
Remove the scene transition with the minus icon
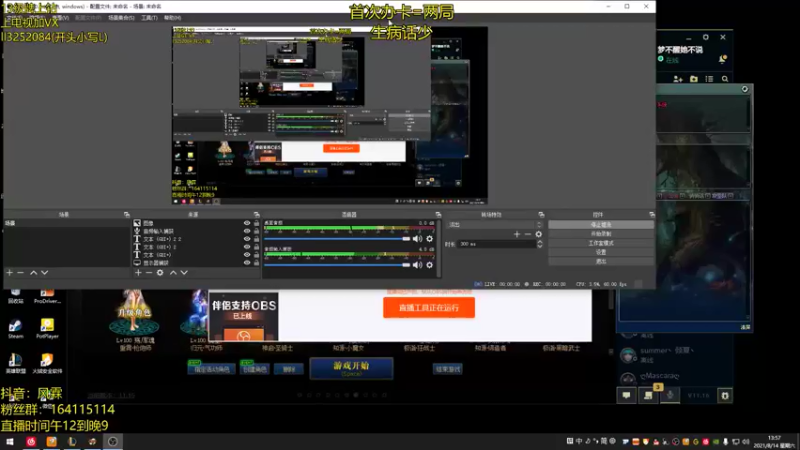[x=528, y=234]
